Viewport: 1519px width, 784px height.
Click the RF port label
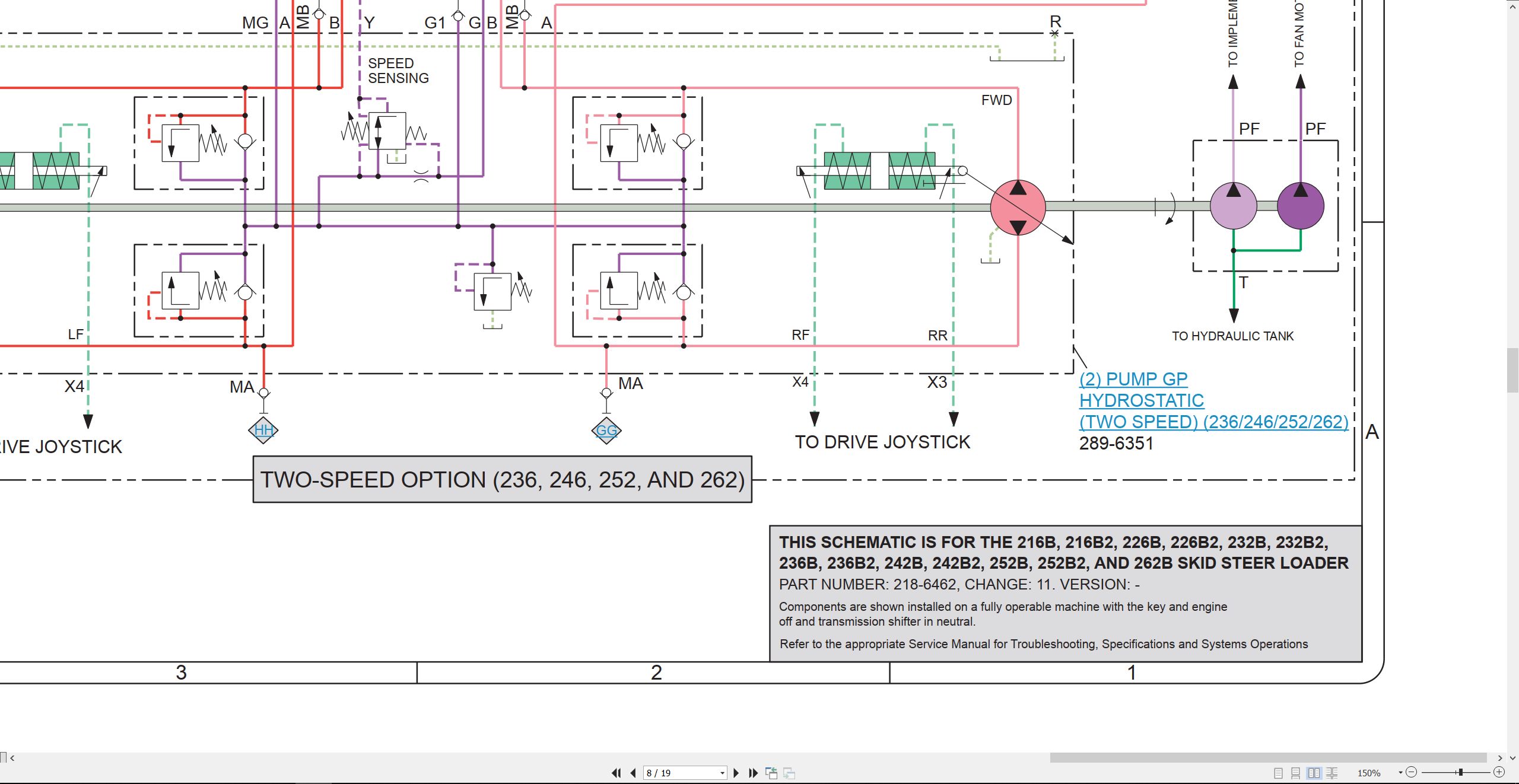coord(800,335)
